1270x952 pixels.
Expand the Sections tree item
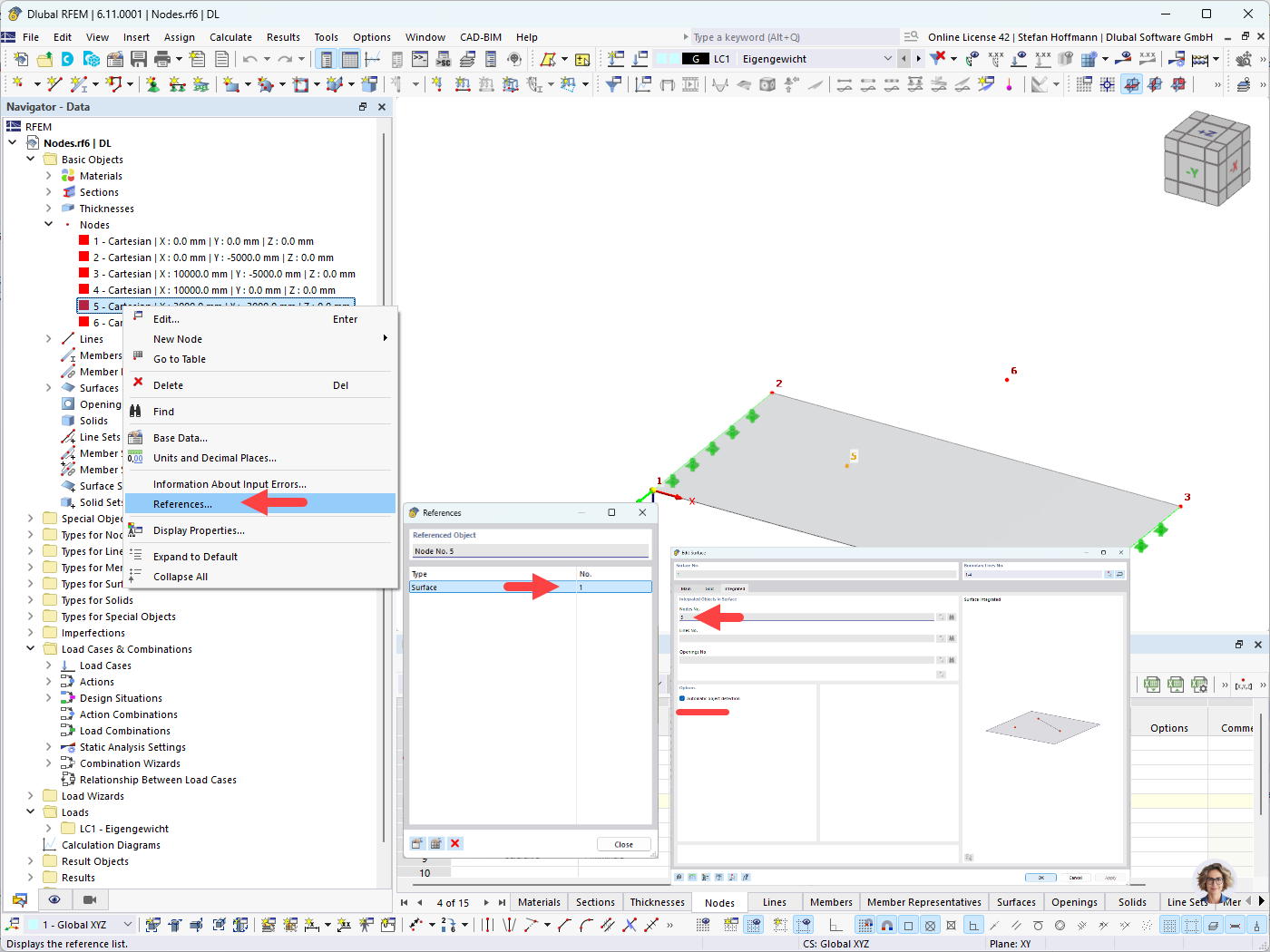(x=49, y=192)
